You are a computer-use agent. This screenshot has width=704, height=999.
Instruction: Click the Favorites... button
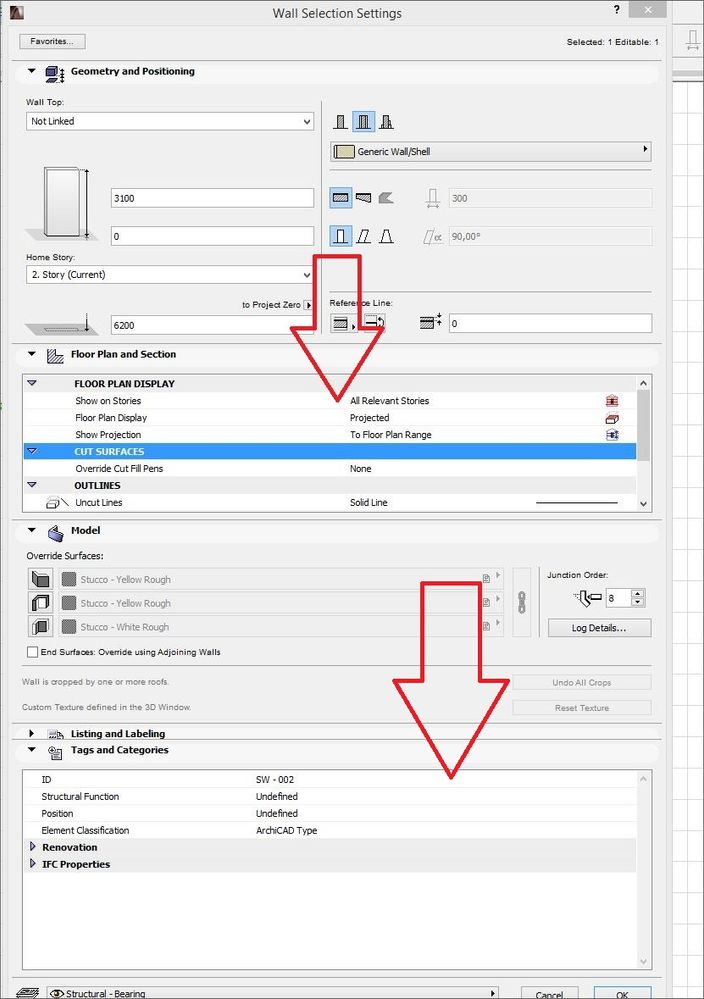(52, 41)
